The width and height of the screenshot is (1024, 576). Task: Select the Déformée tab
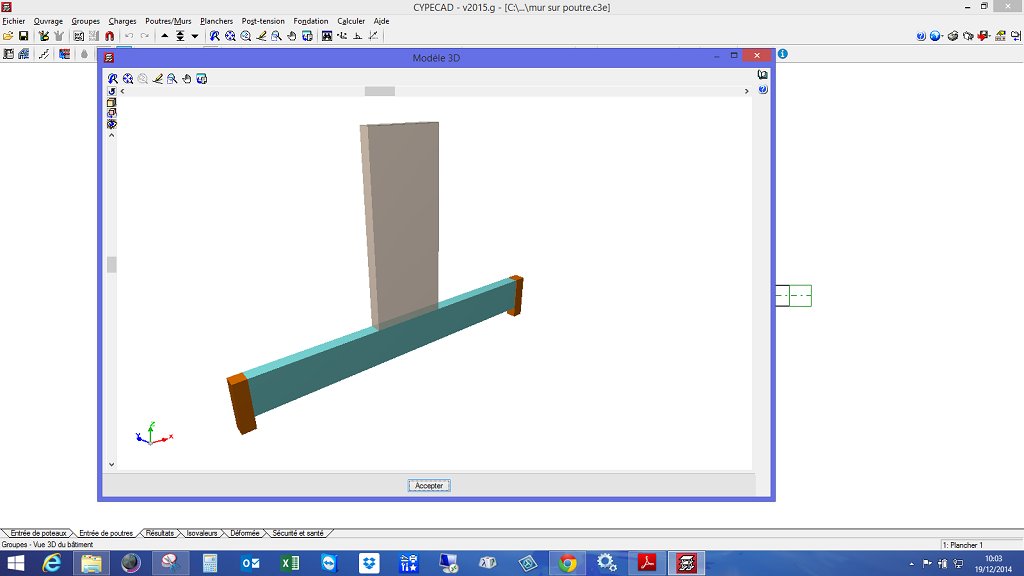pyautogui.click(x=245, y=533)
